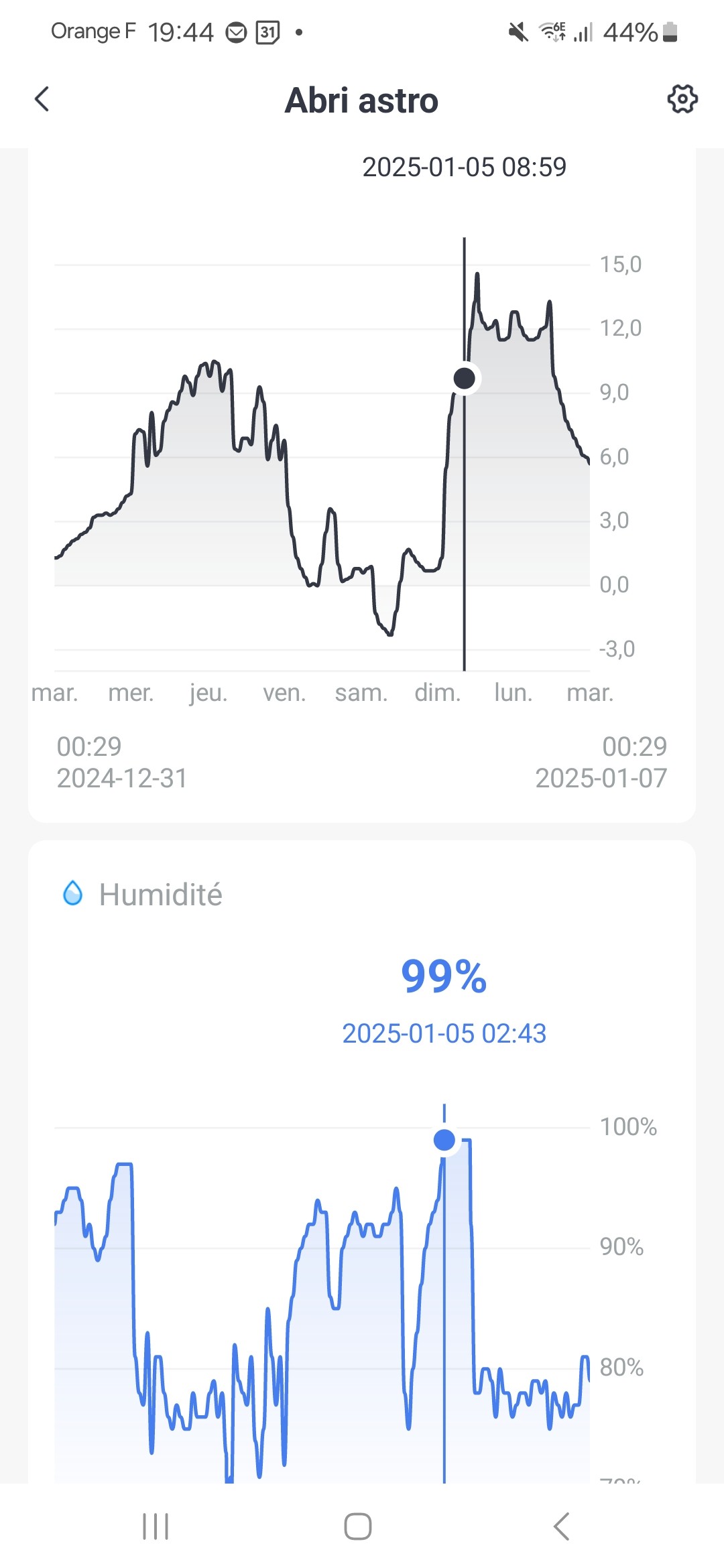Tap the 99% humidity reading
This screenshot has width=724, height=1568.
point(444,976)
